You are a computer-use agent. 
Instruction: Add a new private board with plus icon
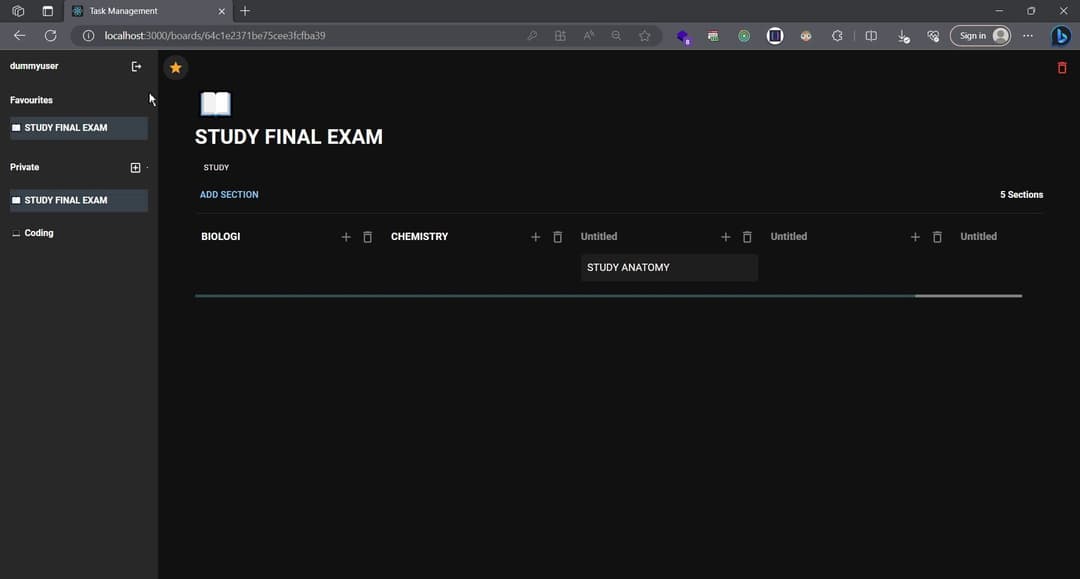(x=136, y=167)
